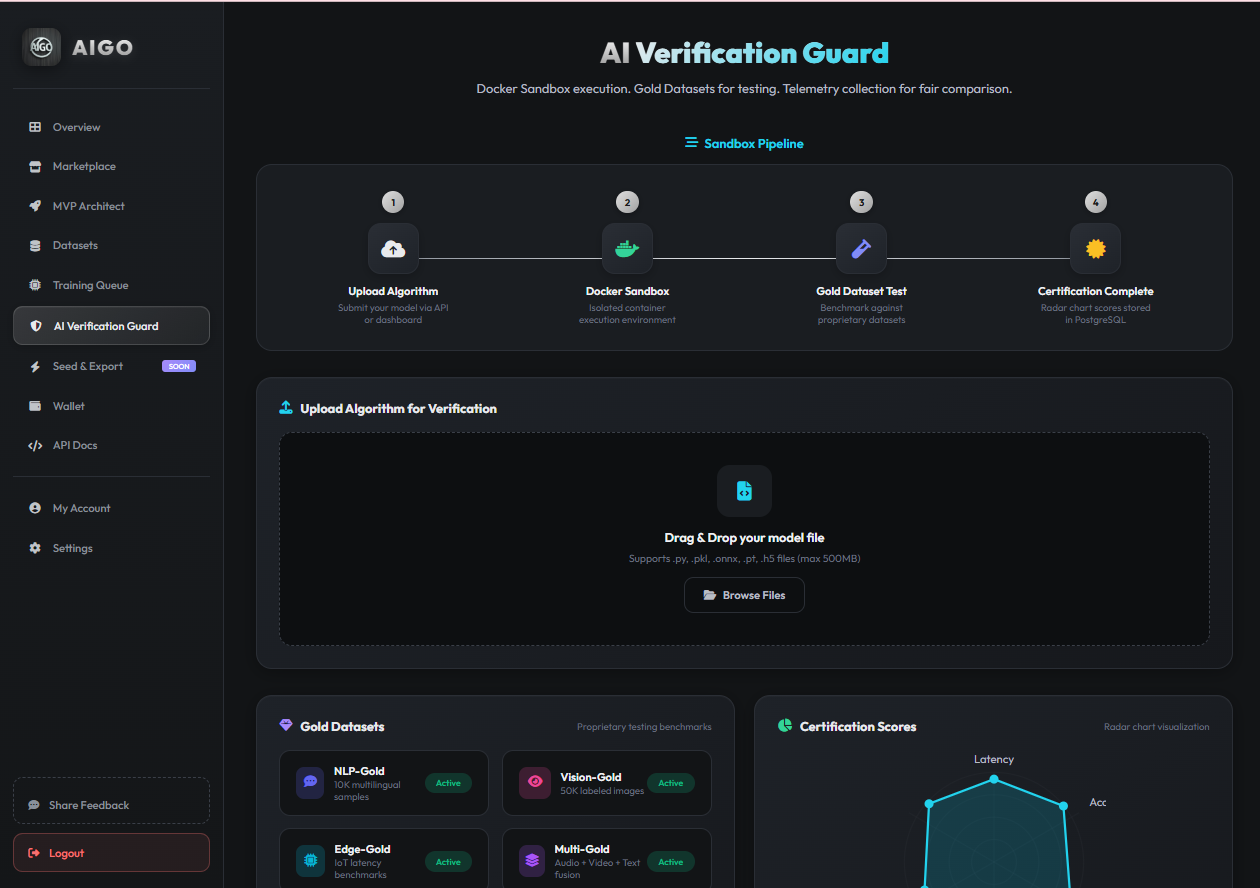
Task: Click the 'IoT latency benchmarks' text
Action: coord(362,869)
